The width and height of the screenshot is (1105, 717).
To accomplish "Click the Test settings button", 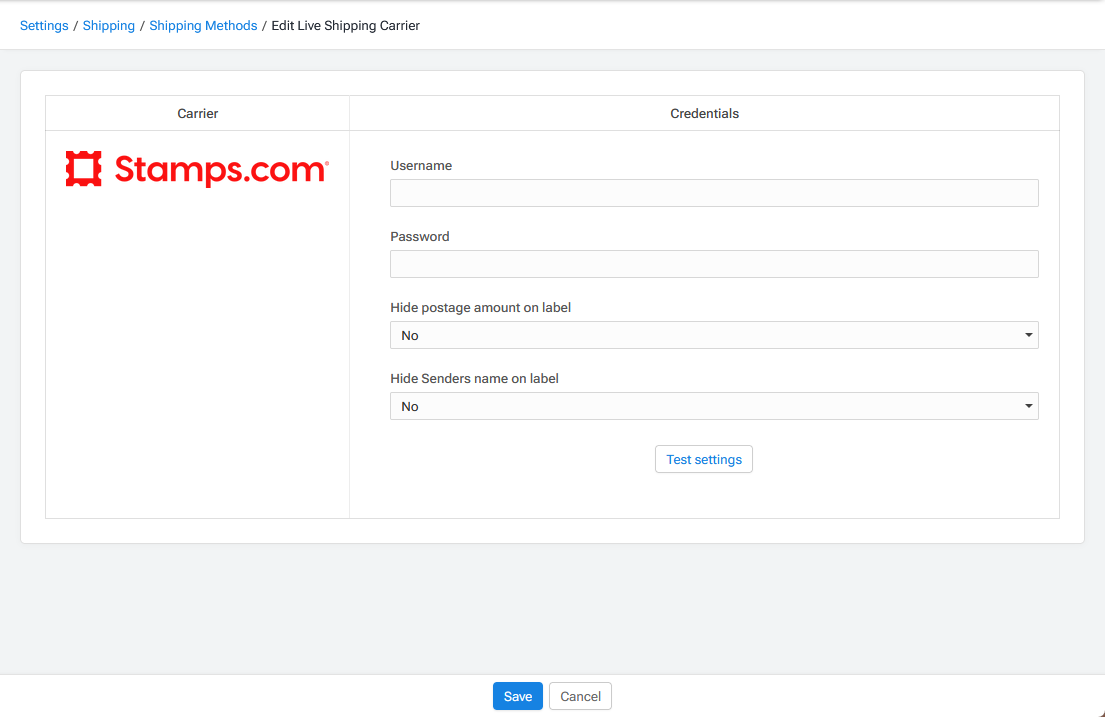I will [x=703, y=459].
